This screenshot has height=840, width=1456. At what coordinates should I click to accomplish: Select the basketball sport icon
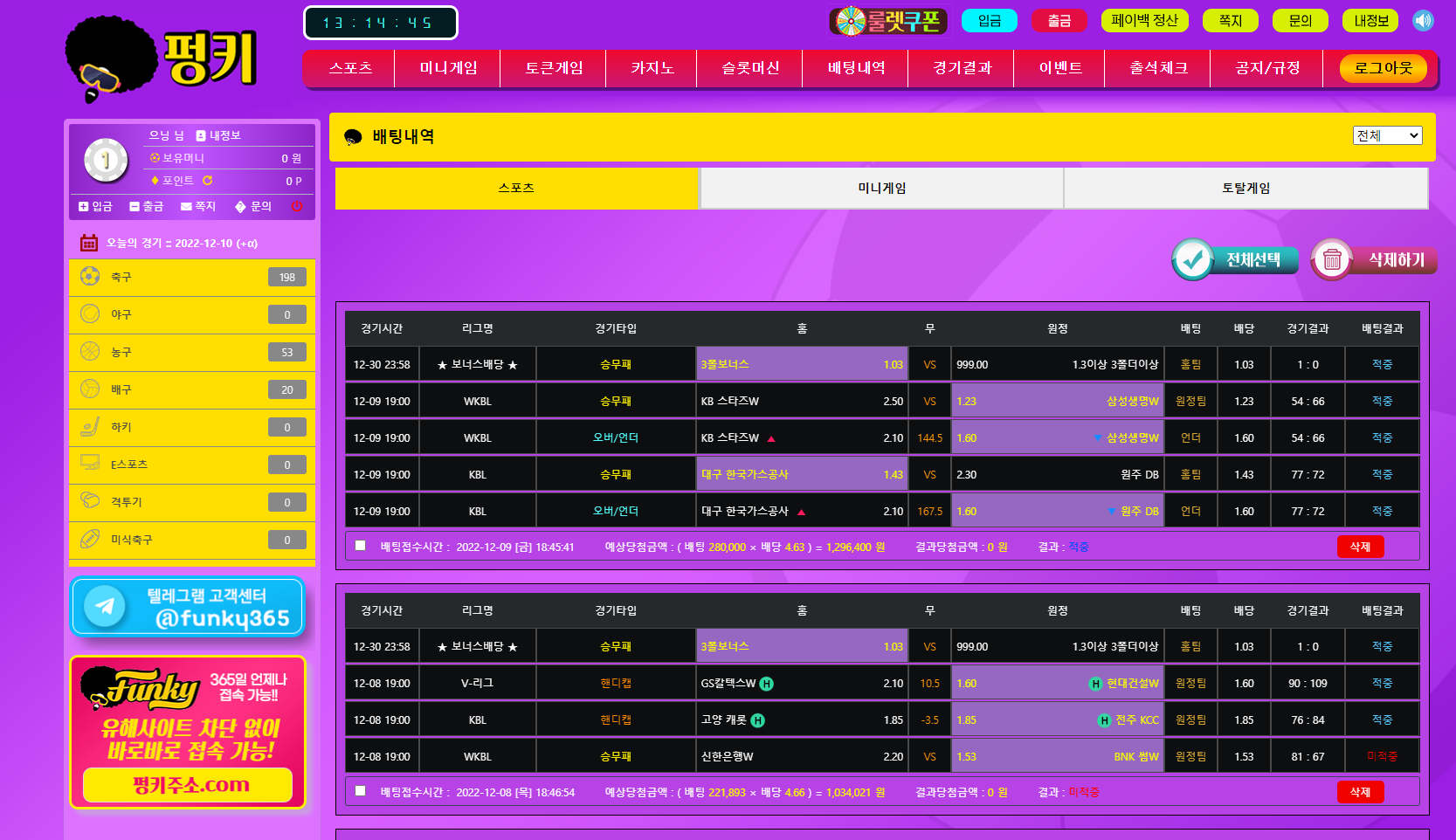point(90,351)
